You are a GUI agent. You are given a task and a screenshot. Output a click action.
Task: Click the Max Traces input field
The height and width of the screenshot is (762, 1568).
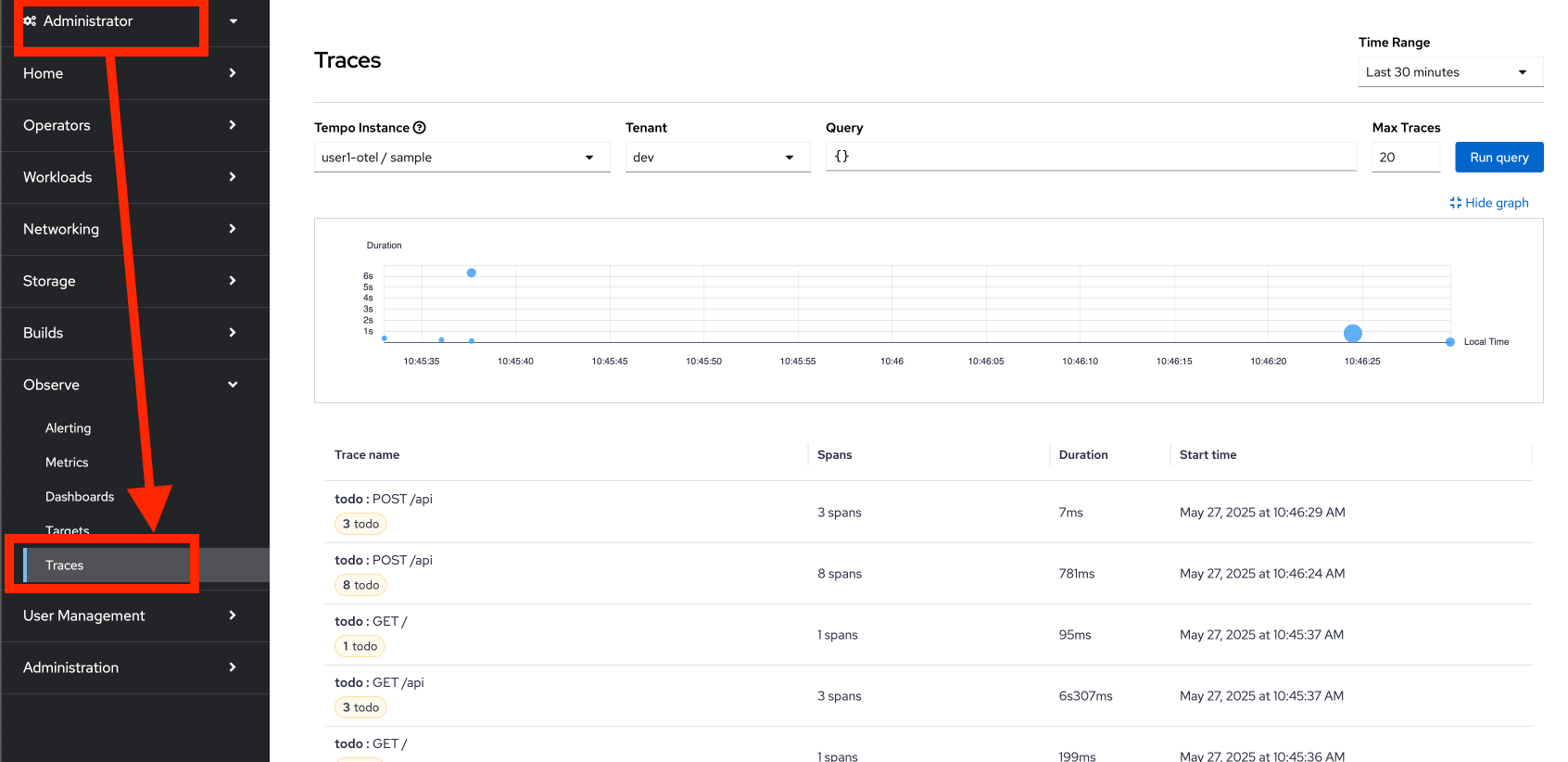click(x=1406, y=158)
